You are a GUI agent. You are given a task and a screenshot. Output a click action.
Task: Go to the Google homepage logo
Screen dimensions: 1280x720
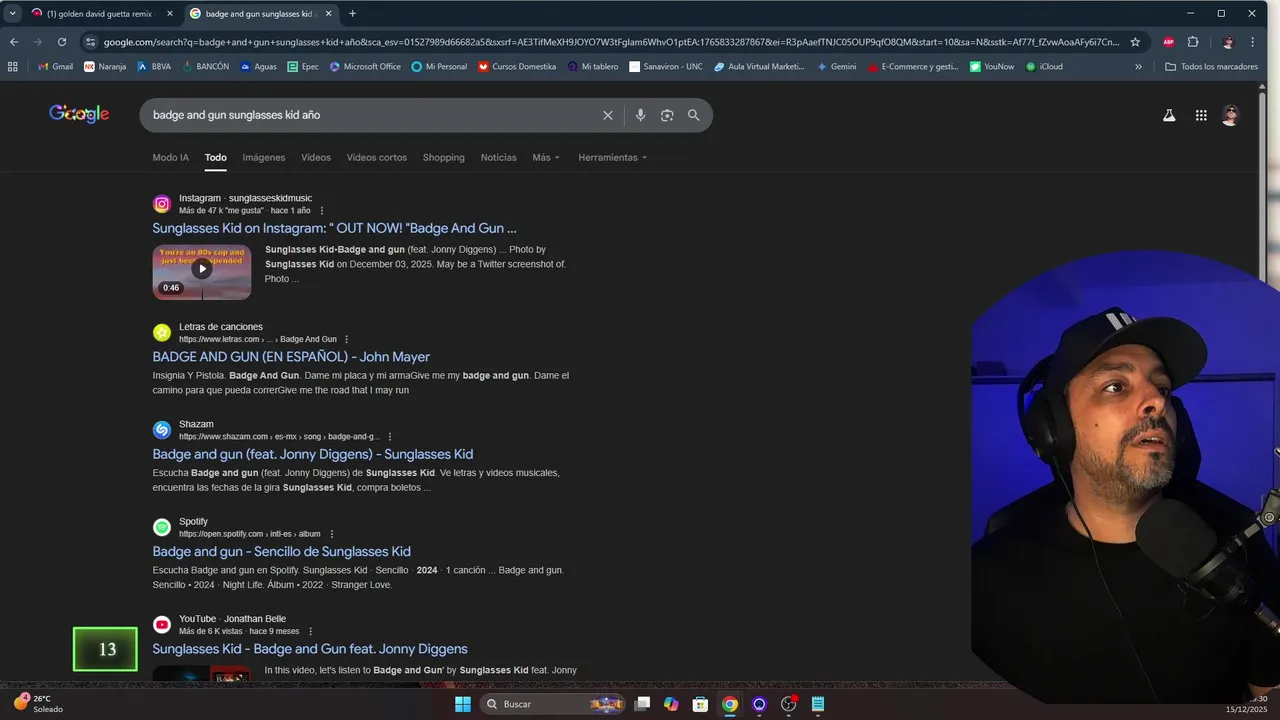click(x=79, y=114)
